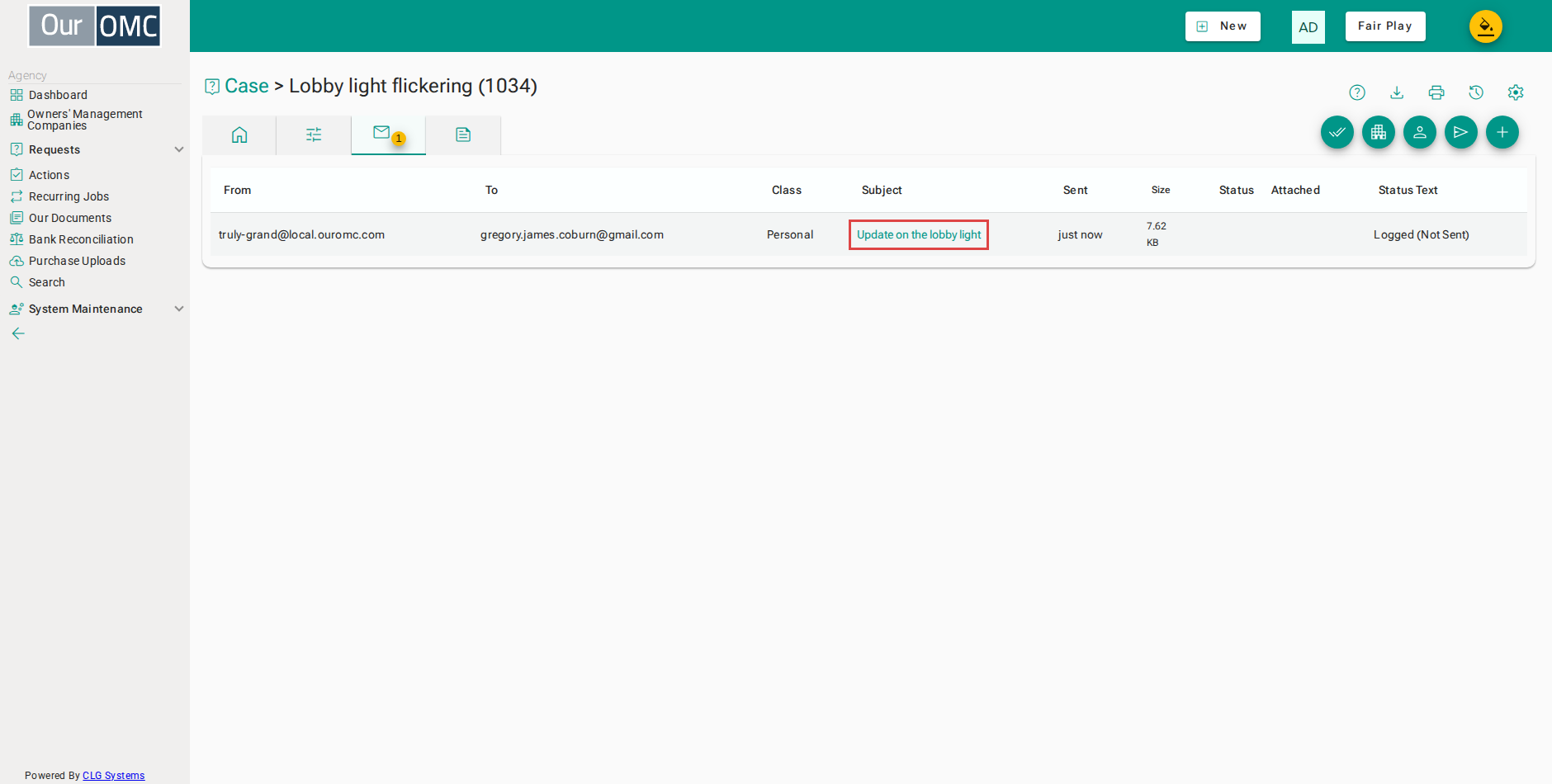Screen dimensions: 1552x784
Task: Click the help question mark icon
Action: [1357, 92]
